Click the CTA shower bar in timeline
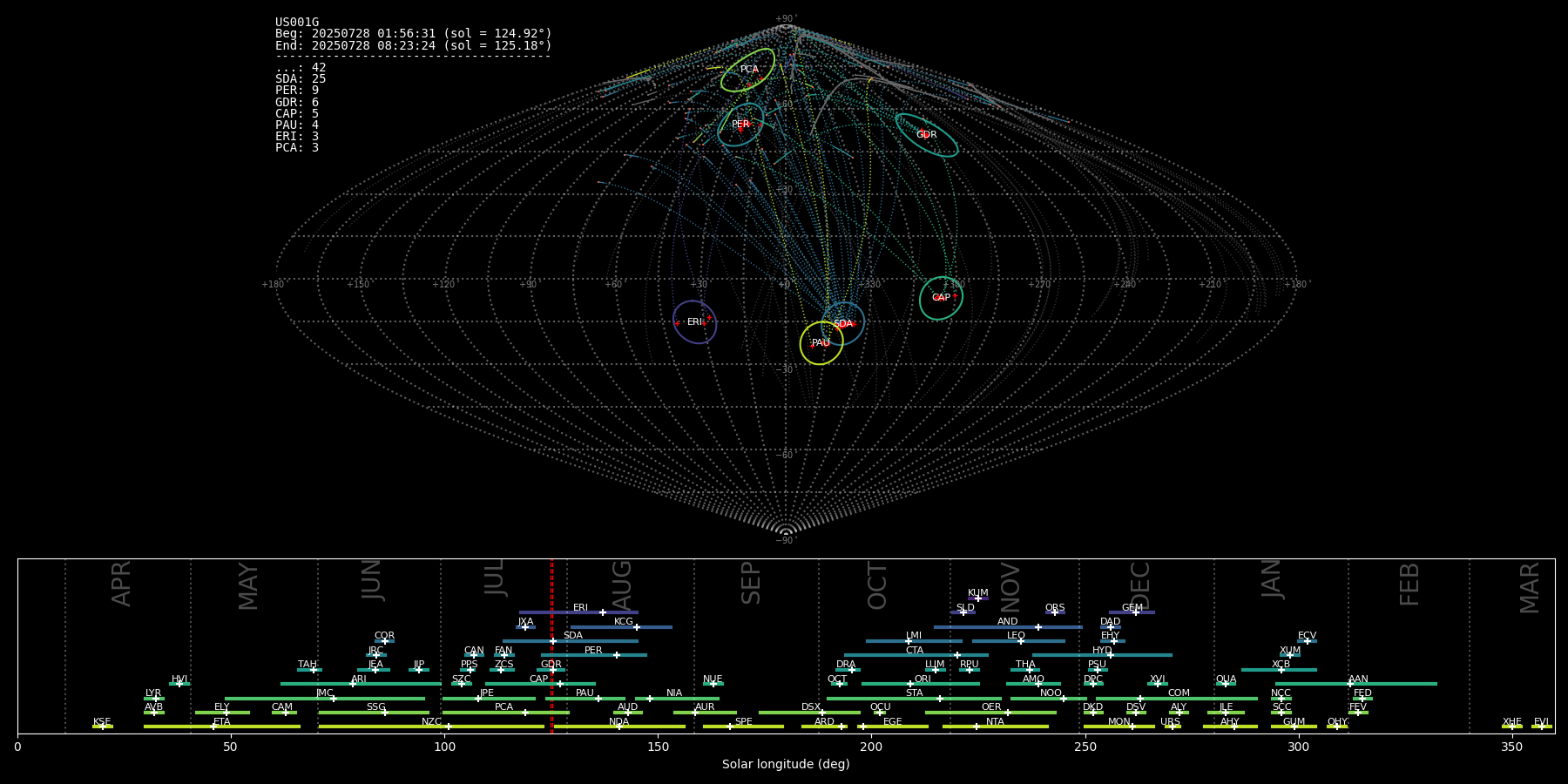 [916, 655]
